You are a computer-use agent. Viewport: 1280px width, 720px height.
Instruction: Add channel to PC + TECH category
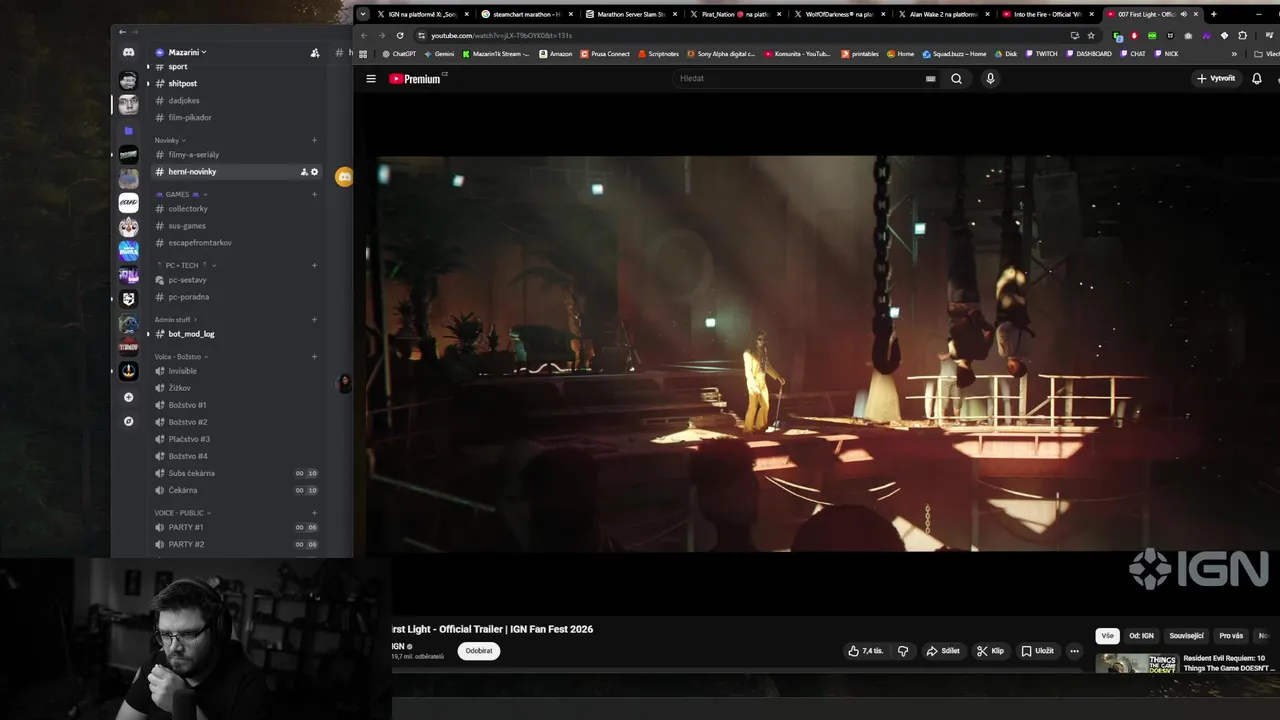click(x=314, y=265)
